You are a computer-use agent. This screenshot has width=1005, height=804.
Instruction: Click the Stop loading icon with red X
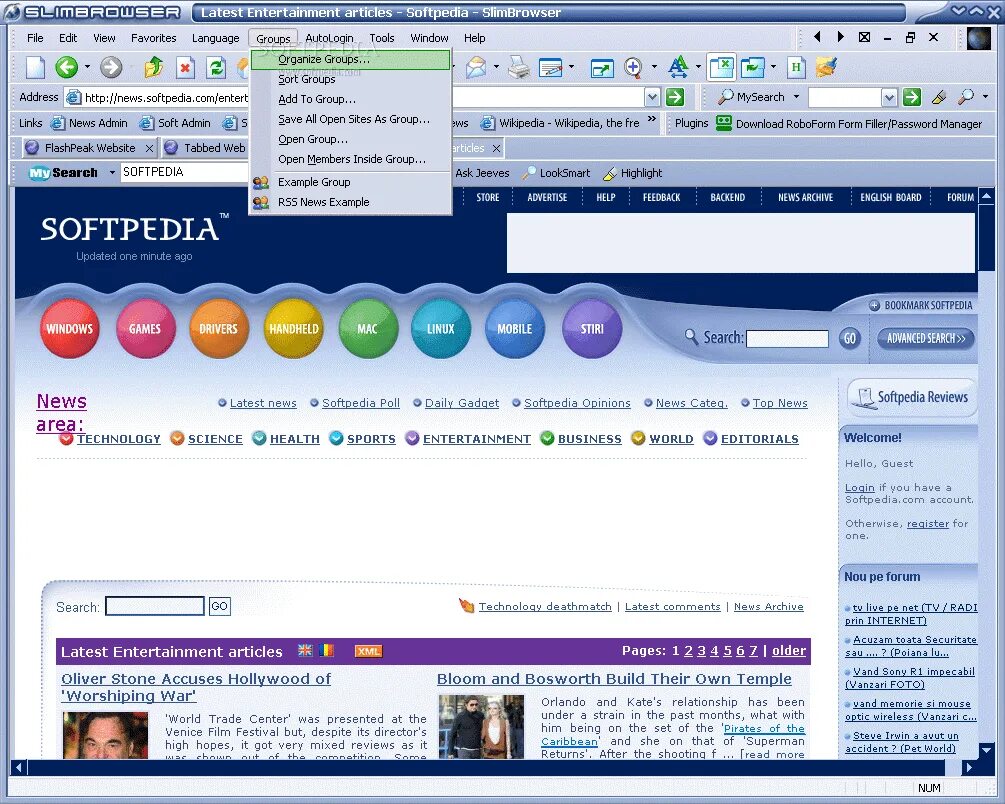pyautogui.click(x=185, y=67)
